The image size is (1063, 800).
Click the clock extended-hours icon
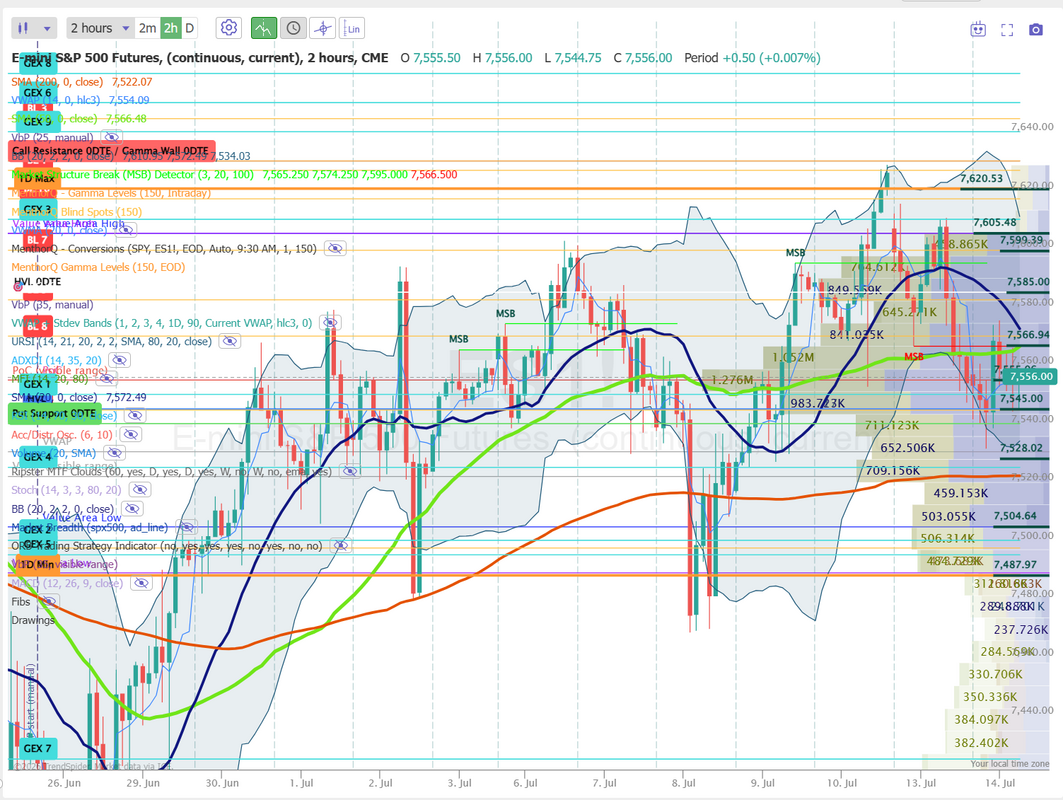pos(293,28)
